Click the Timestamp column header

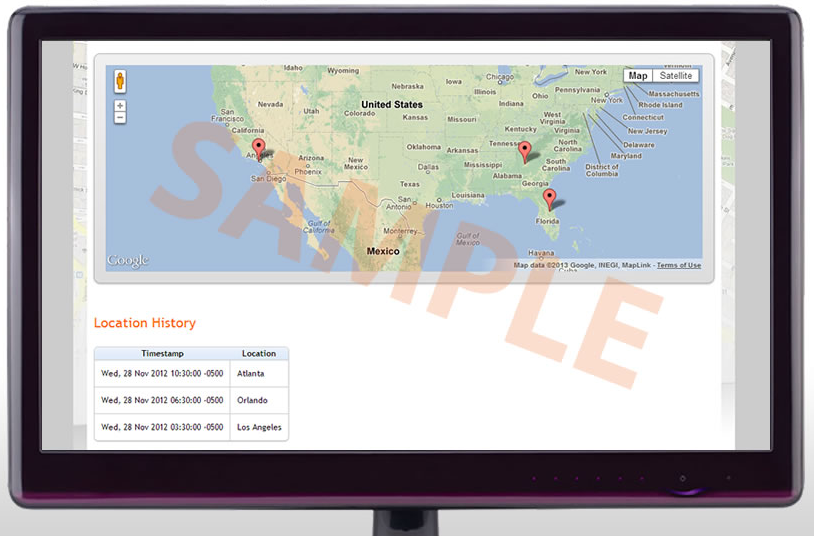(x=162, y=354)
